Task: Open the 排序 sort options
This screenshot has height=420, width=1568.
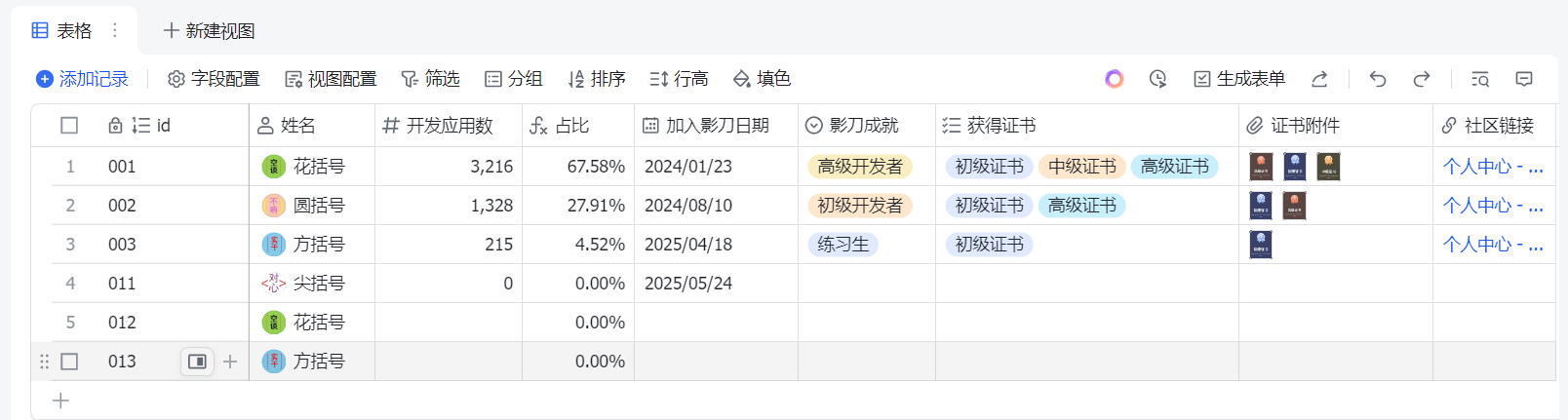Action: (596, 79)
